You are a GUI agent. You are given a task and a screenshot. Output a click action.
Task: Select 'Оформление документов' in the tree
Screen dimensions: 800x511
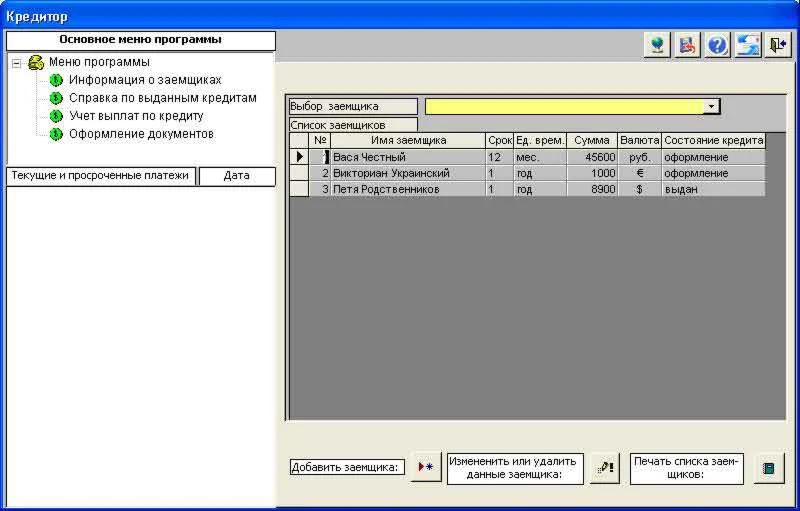(x=141, y=134)
